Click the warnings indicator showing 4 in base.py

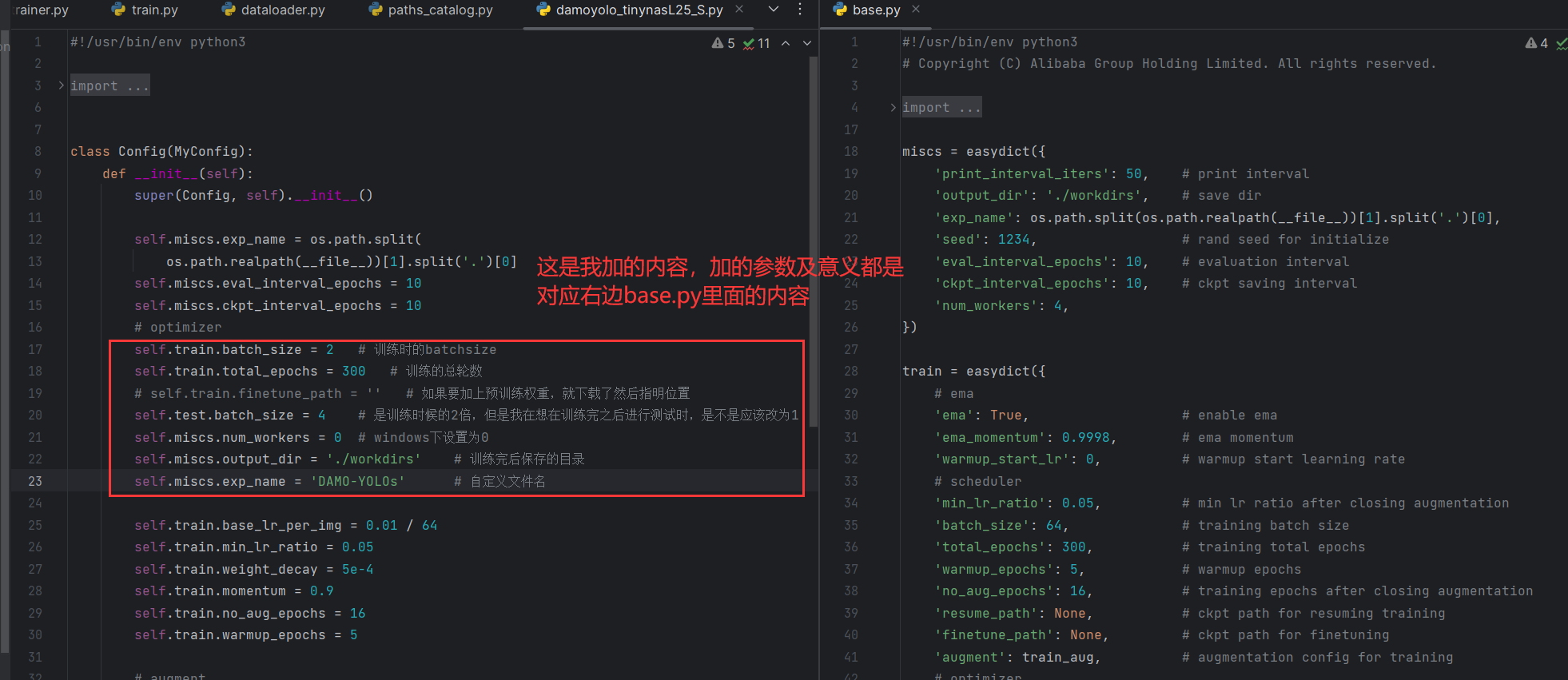pyautogui.click(x=1536, y=43)
